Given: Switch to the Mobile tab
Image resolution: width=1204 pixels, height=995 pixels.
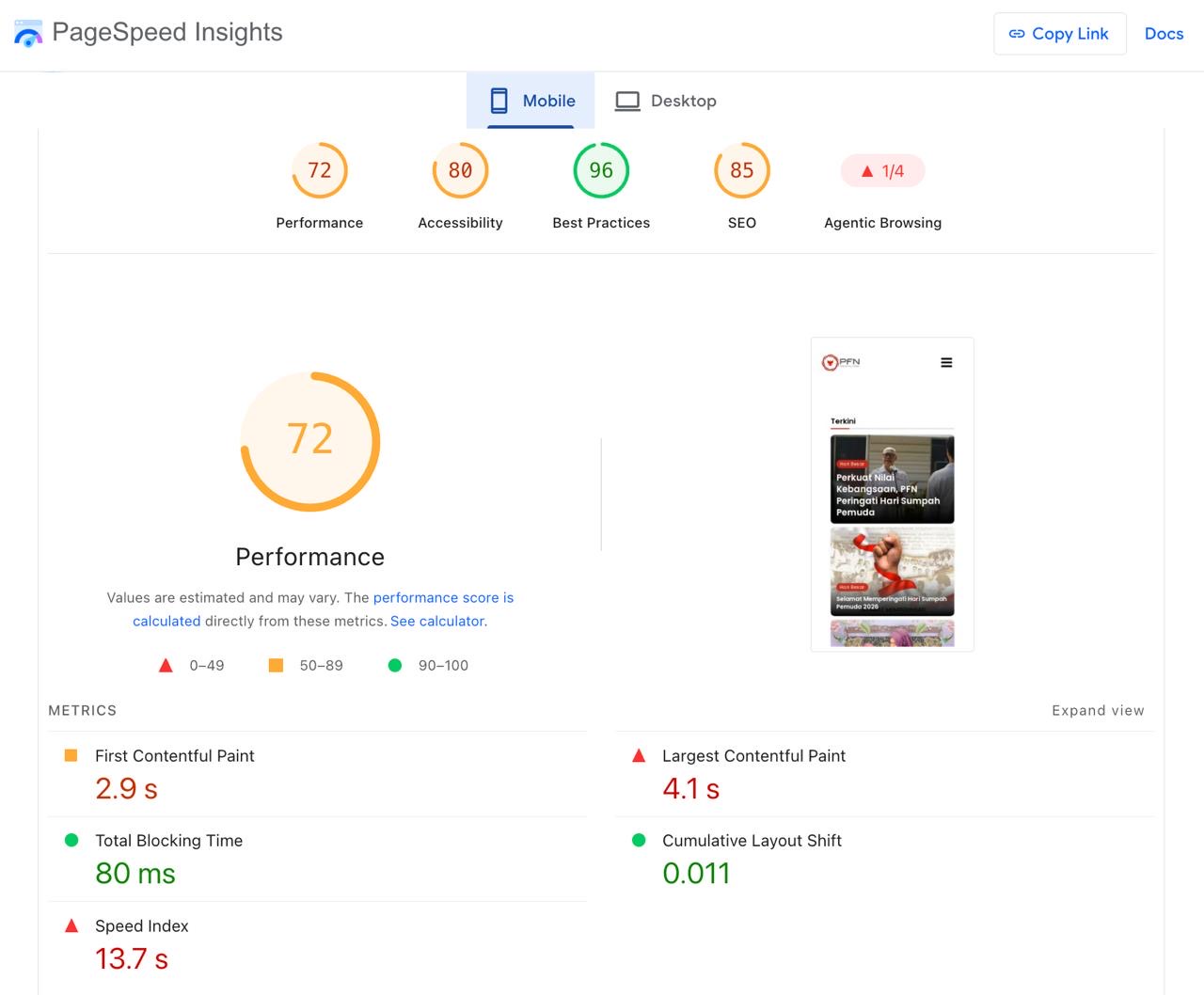Looking at the screenshot, I should (x=531, y=101).
